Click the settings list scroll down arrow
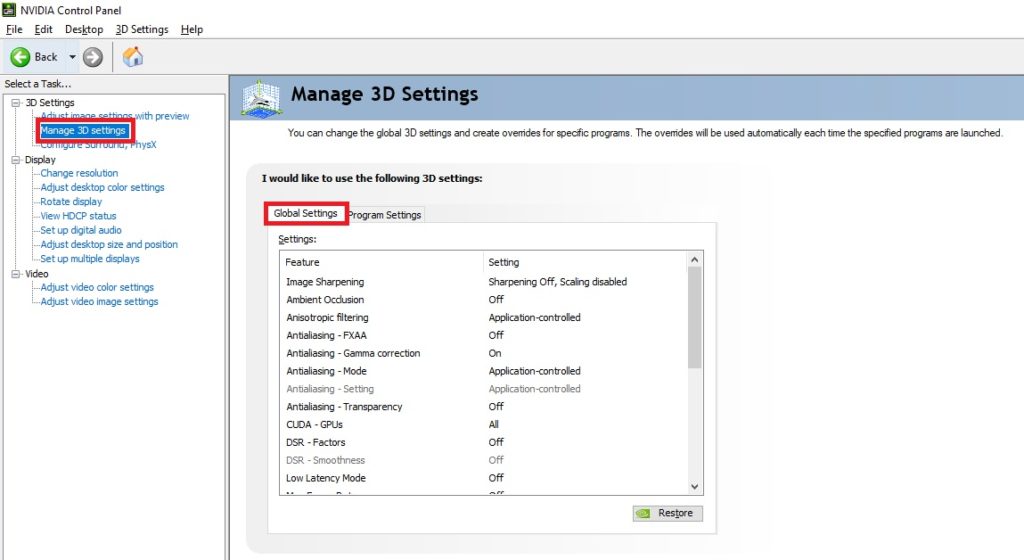 click(x=694, y=487)
